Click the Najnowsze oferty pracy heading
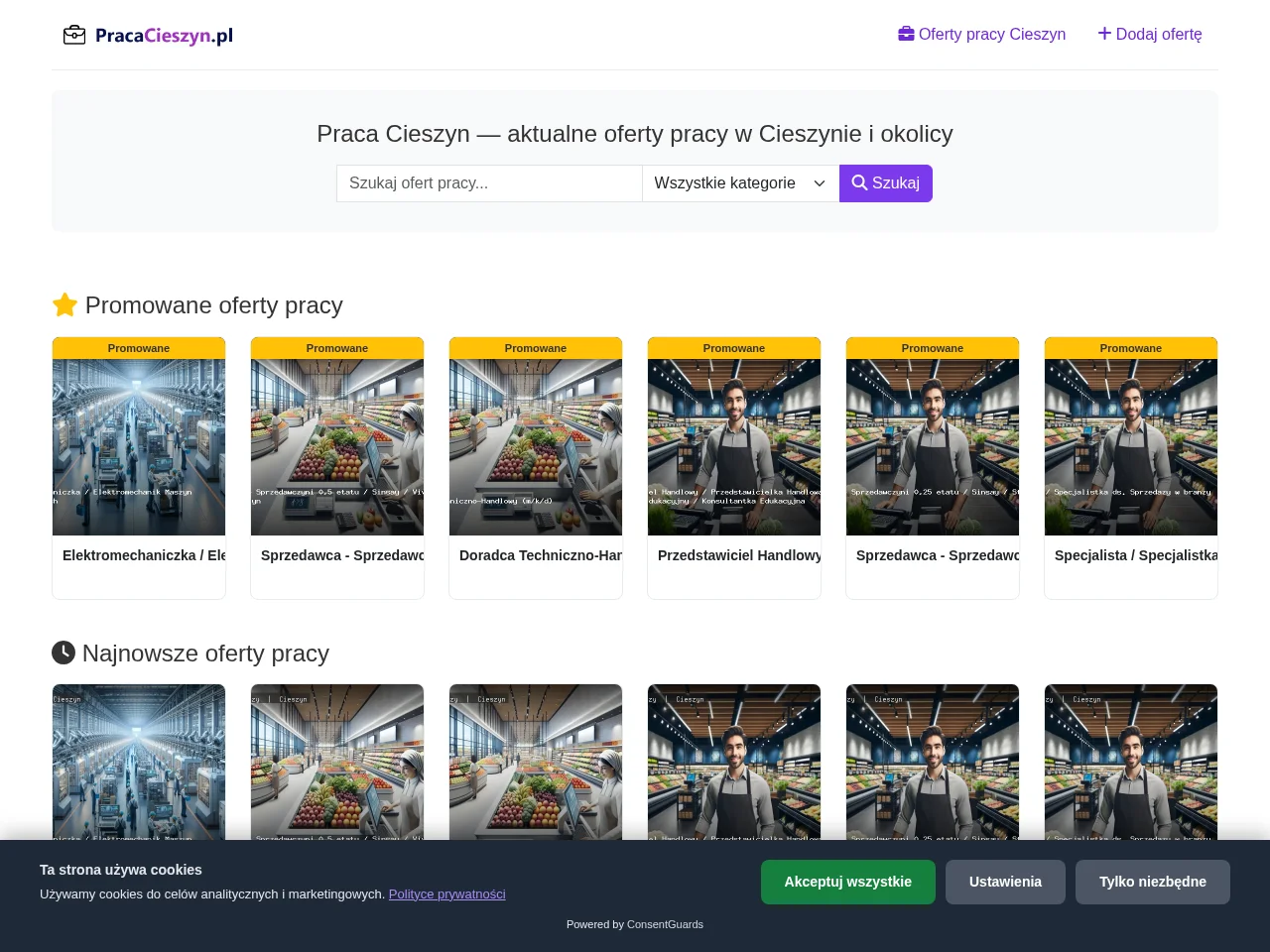This screenshot has height=952, width=1270. click(190, 653)
